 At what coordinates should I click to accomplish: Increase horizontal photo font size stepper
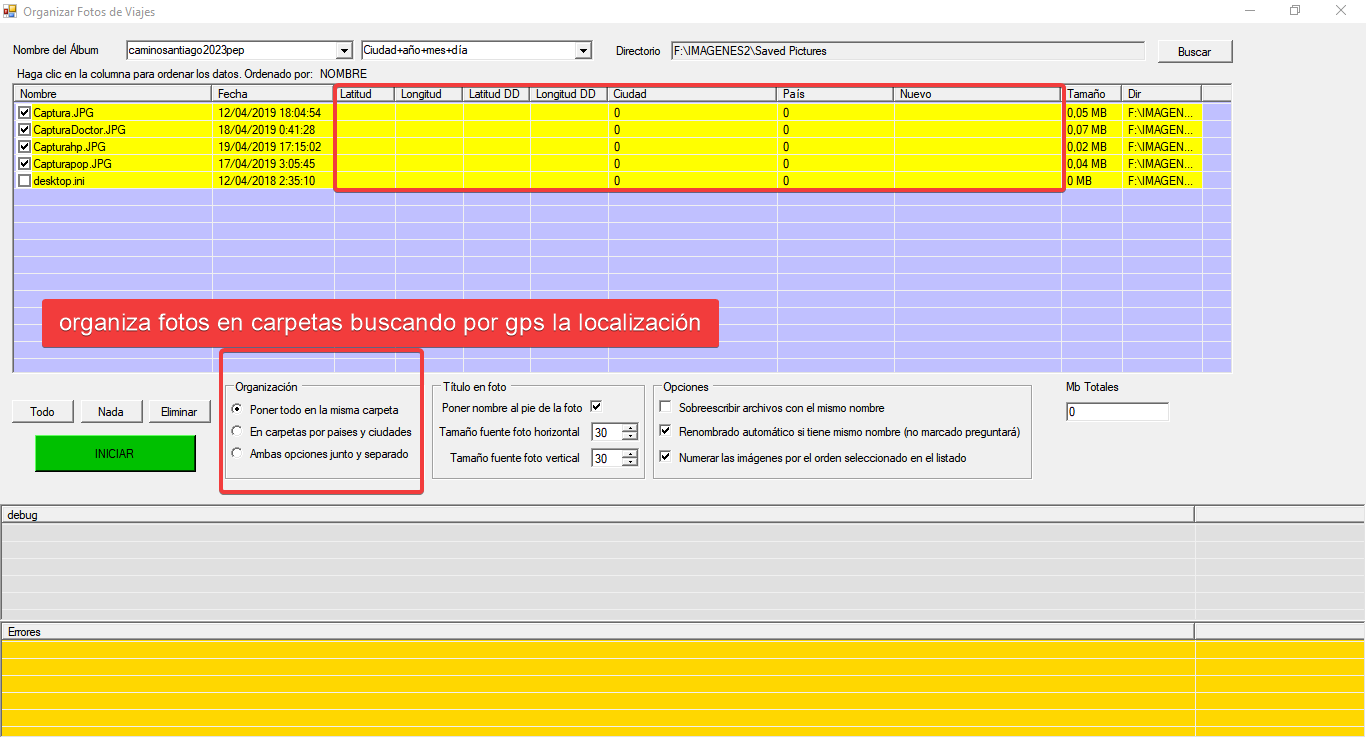pyautogui.click(x=629, y=428)
